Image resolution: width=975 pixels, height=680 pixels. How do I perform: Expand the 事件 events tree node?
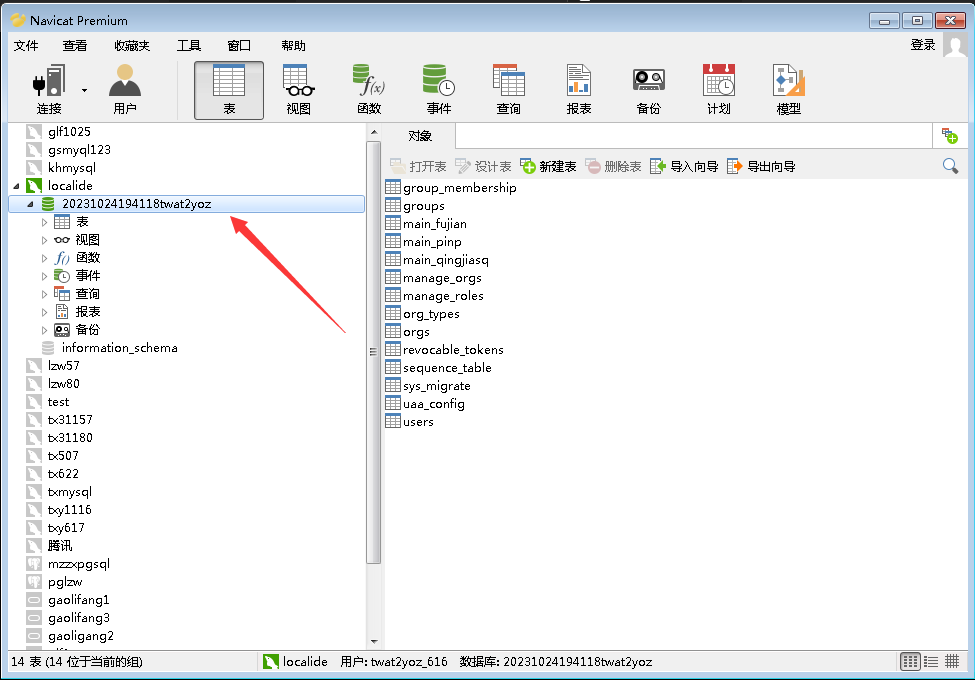[44, 276]
